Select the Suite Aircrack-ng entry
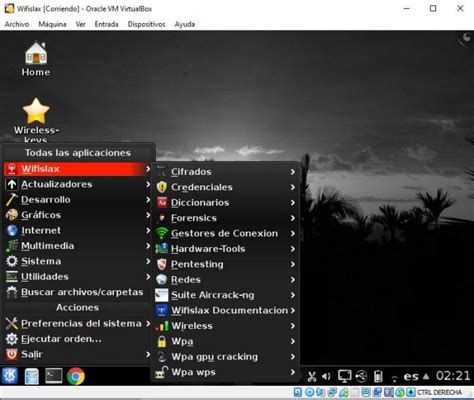 tap(226, 295)
